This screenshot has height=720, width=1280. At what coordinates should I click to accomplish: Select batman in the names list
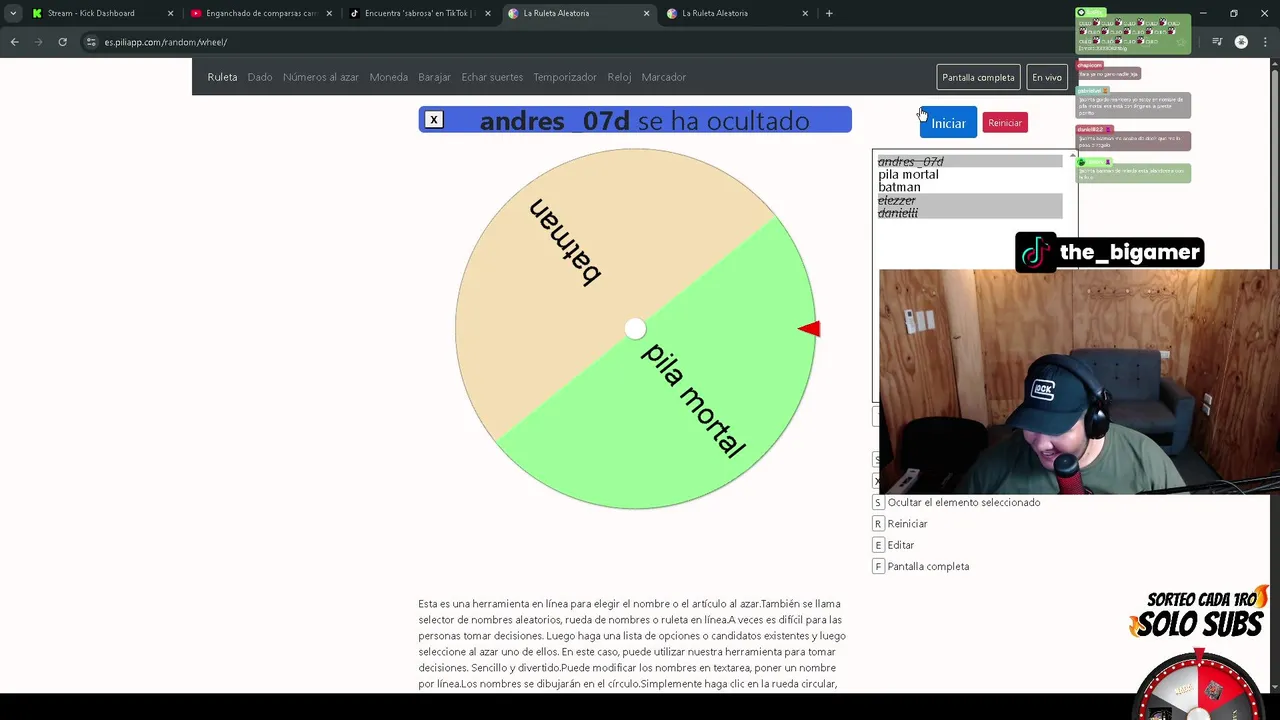[x=970, y=187]
